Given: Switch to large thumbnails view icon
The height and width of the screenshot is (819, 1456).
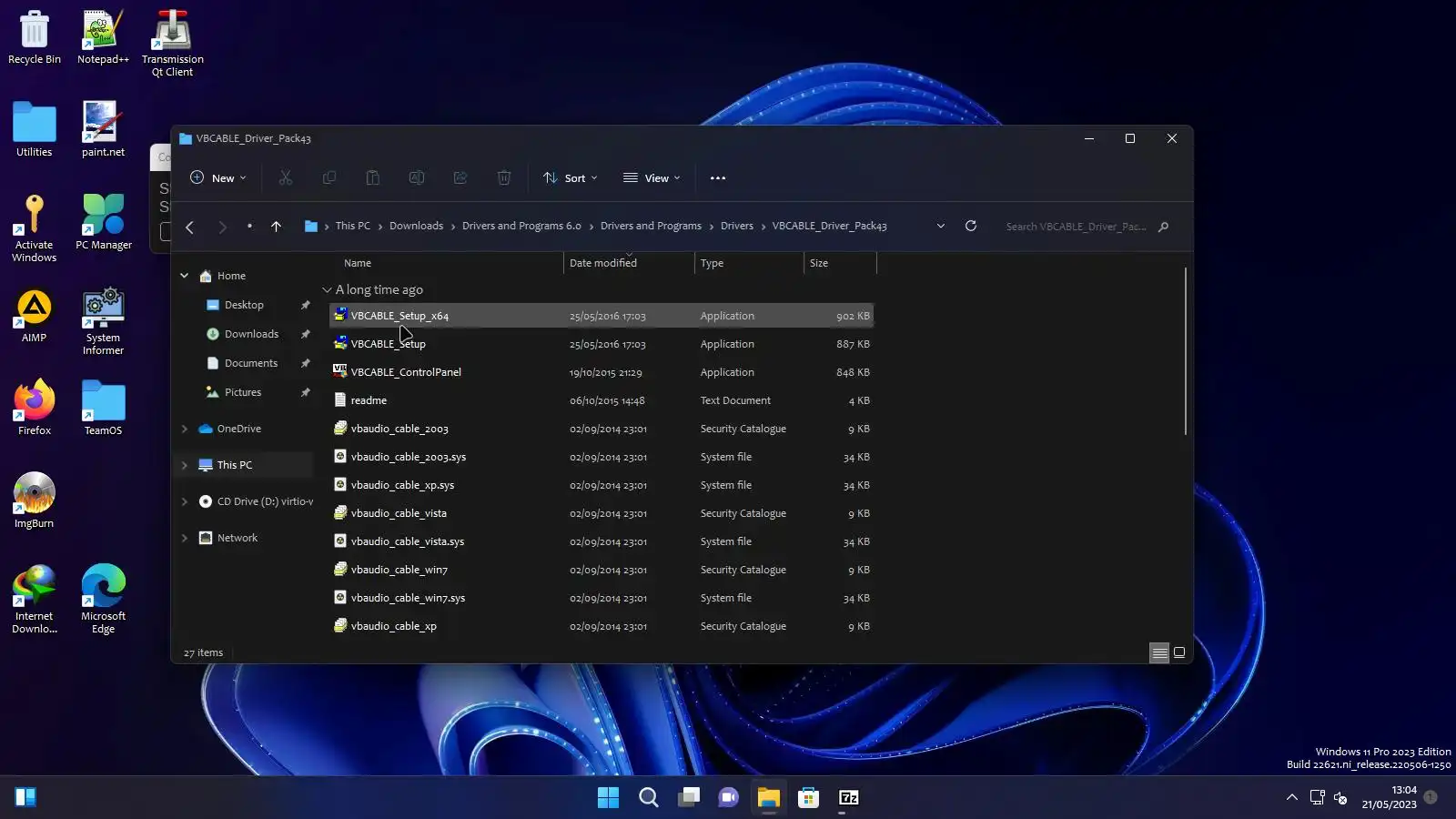Looking at the screenshot, I should point(1179,652).
